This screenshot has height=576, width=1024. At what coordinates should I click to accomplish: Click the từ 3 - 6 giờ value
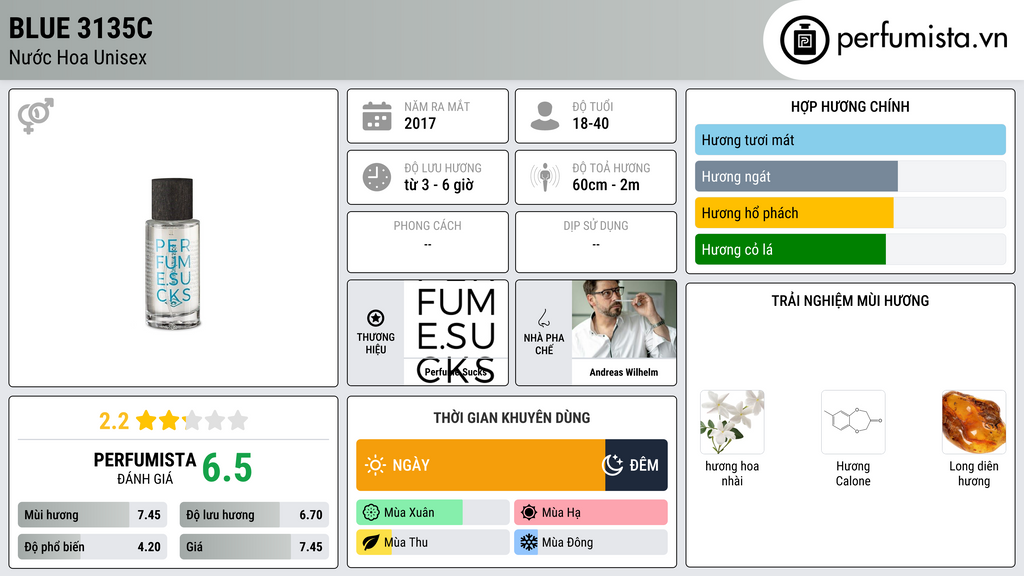pos(439,185)
